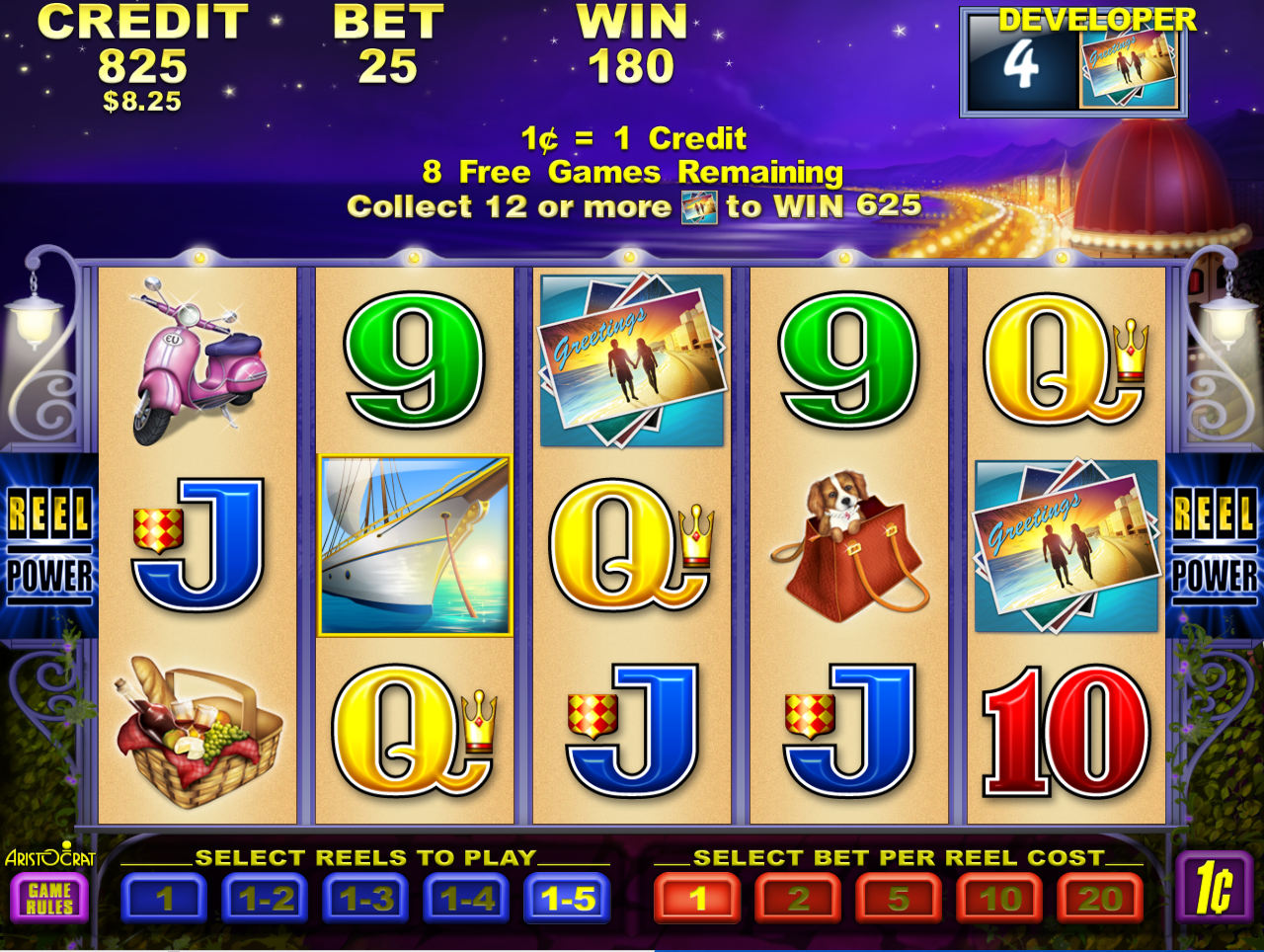The image size is (1264, 952).
Task: Click the left Reel Power banner
Action: (49, 545)
